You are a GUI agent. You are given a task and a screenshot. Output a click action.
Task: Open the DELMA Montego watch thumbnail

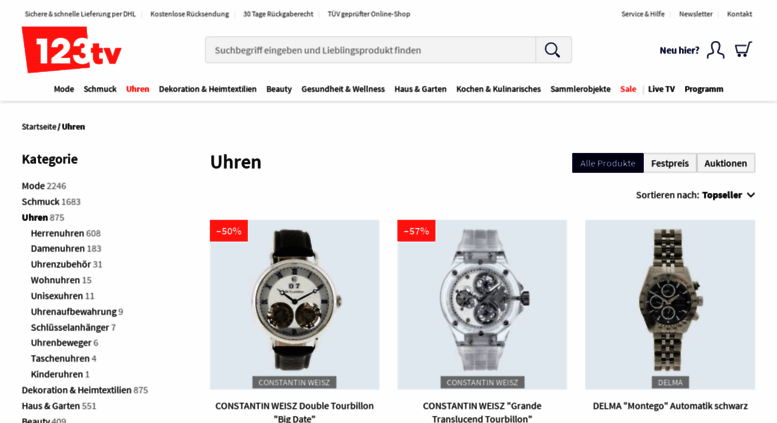point(670,305)
